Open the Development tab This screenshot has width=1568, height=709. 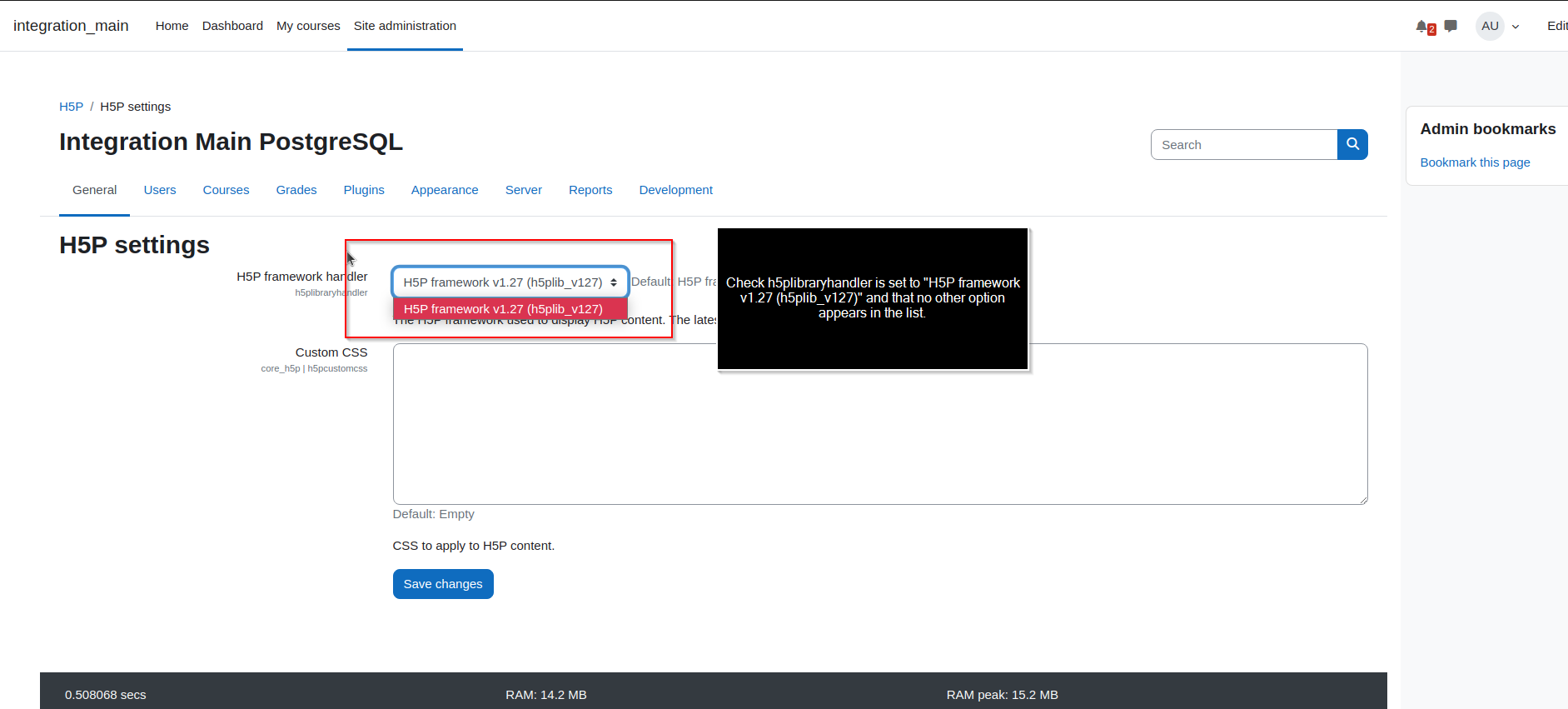676,190
